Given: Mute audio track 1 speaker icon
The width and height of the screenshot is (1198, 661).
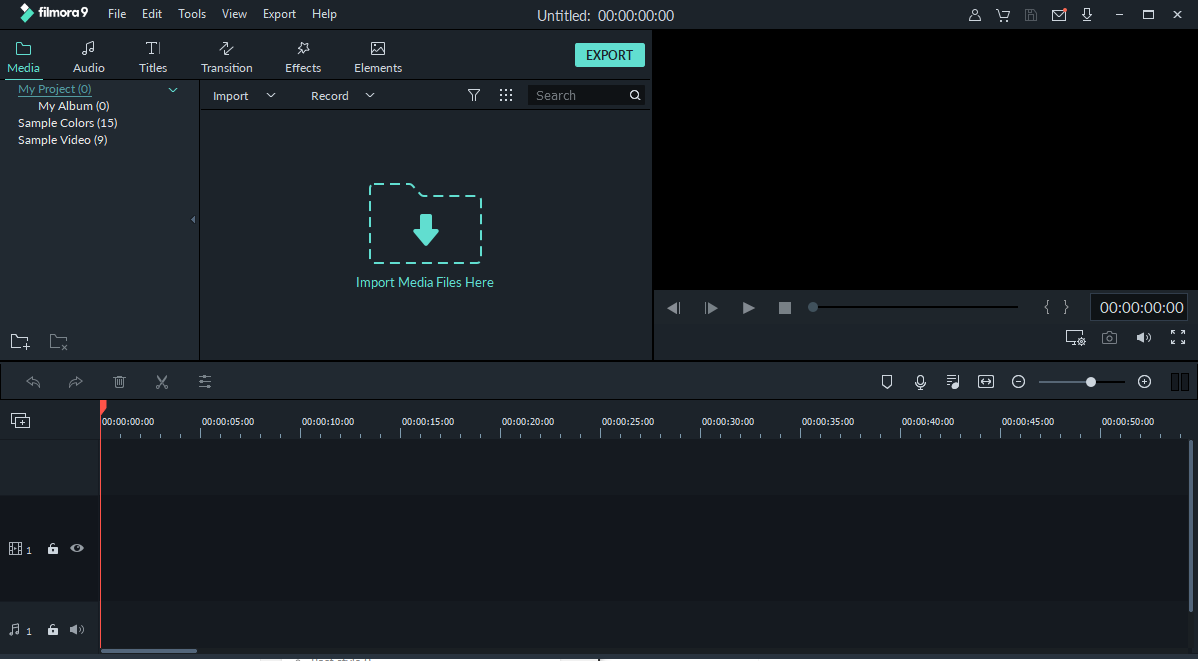Looking at the screenshot, I should 76,630.
